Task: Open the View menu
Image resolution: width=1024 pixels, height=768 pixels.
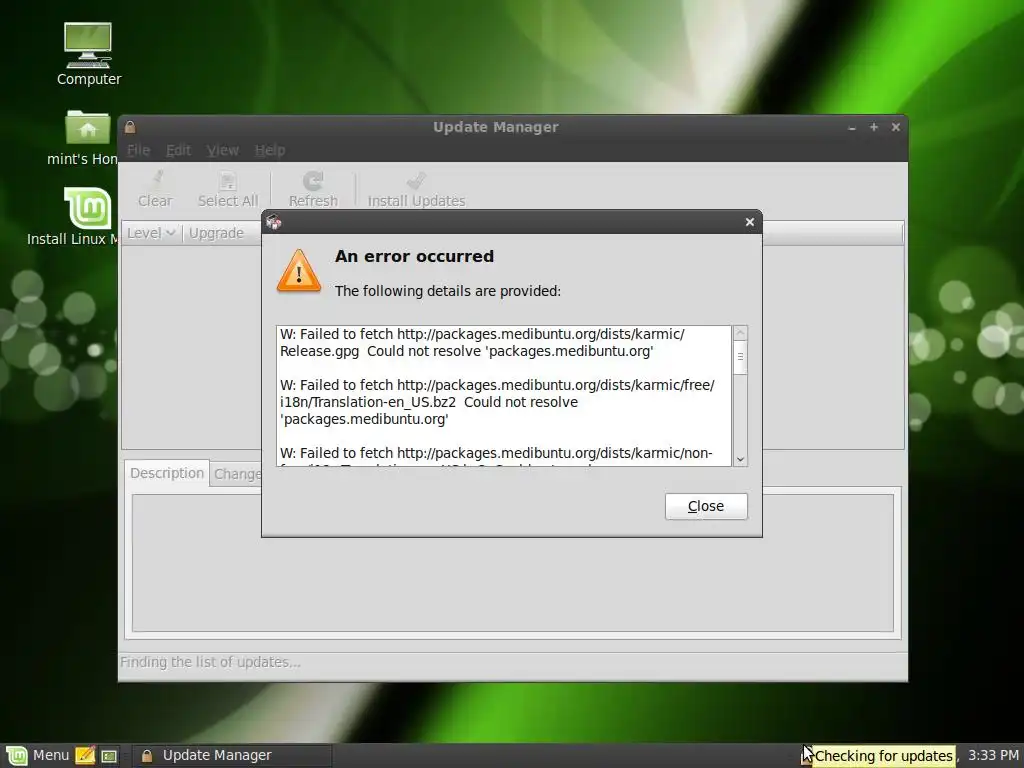Action: [x=223, y=150]
